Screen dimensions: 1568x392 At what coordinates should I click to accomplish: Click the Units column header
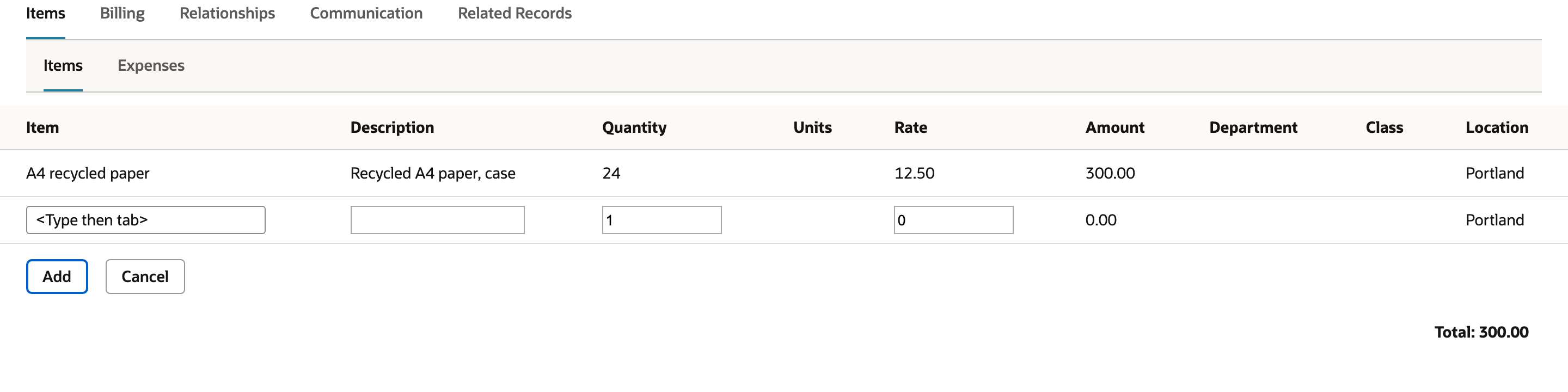coord(813,128)
